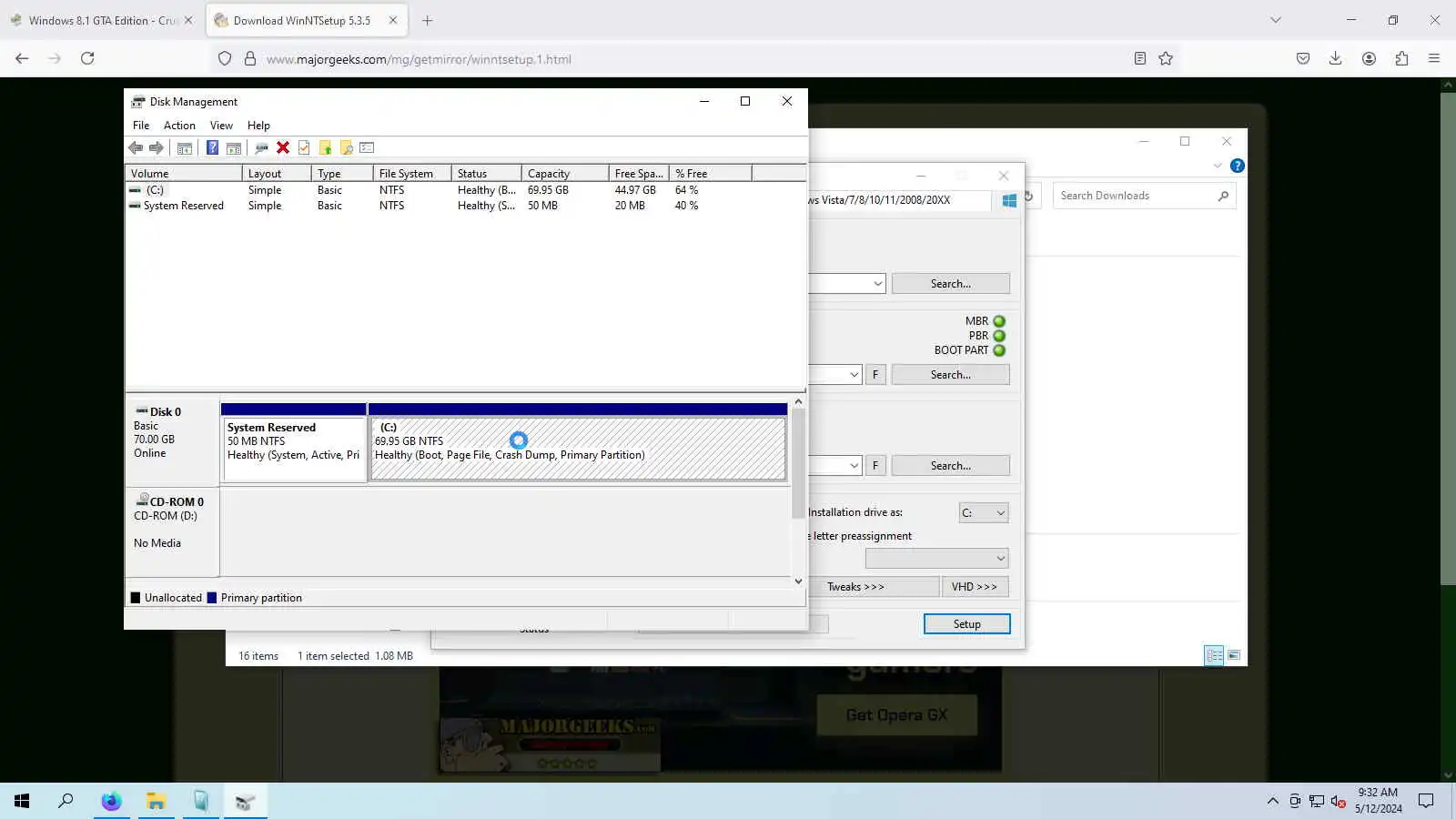The height and width of the screenshot is (819, 1456).
Task: Click the folder with green arrow toolbar icon
Action: coord(325,147)
